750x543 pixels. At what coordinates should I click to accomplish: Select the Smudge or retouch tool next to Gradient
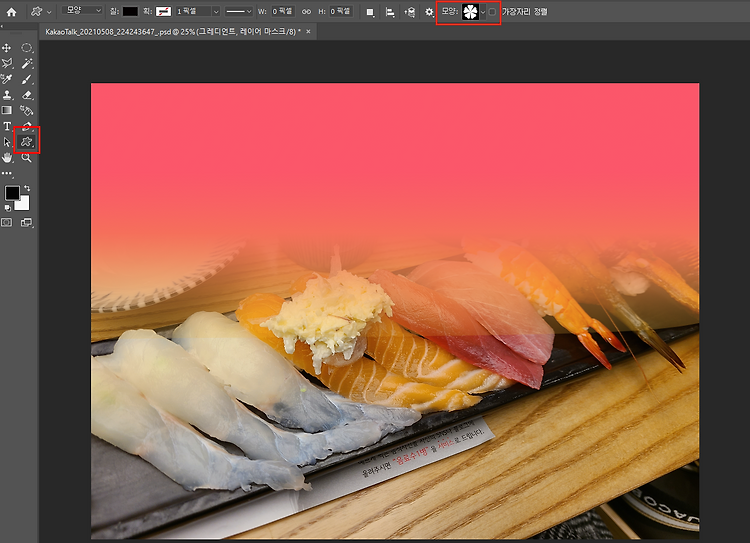pyautogui.click(x=26, y=111)
